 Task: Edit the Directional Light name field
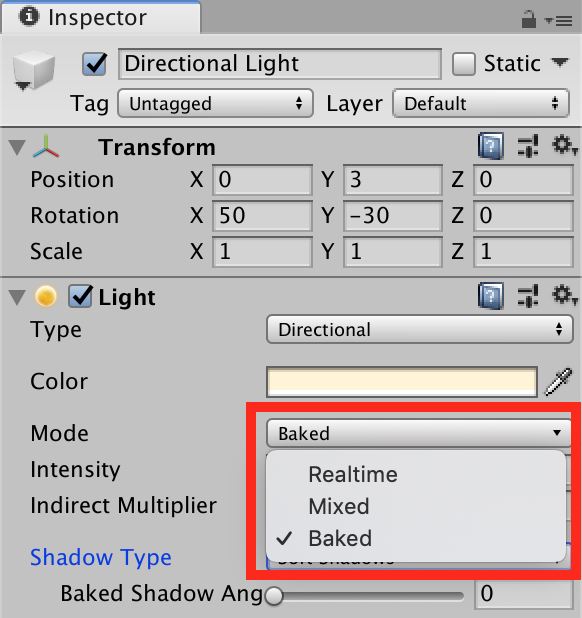tap(280, 64)
